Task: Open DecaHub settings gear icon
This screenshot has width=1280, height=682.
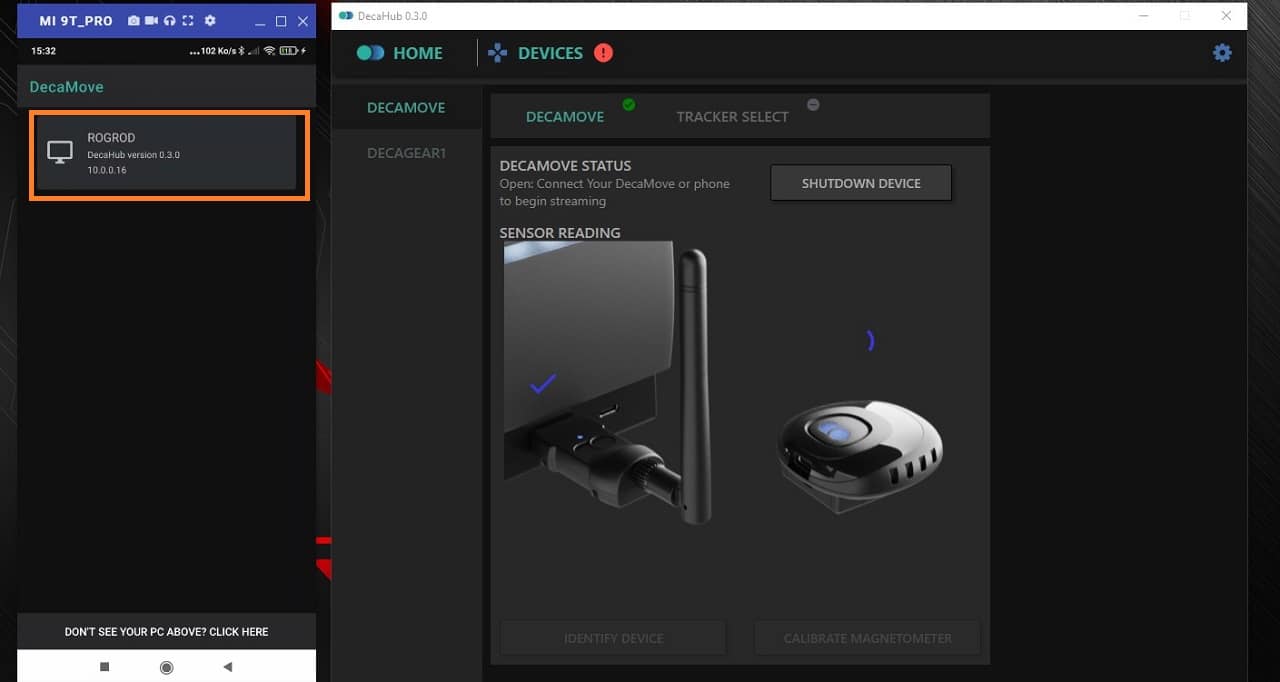Action: pyautogui.click(x=1222, y=53)
